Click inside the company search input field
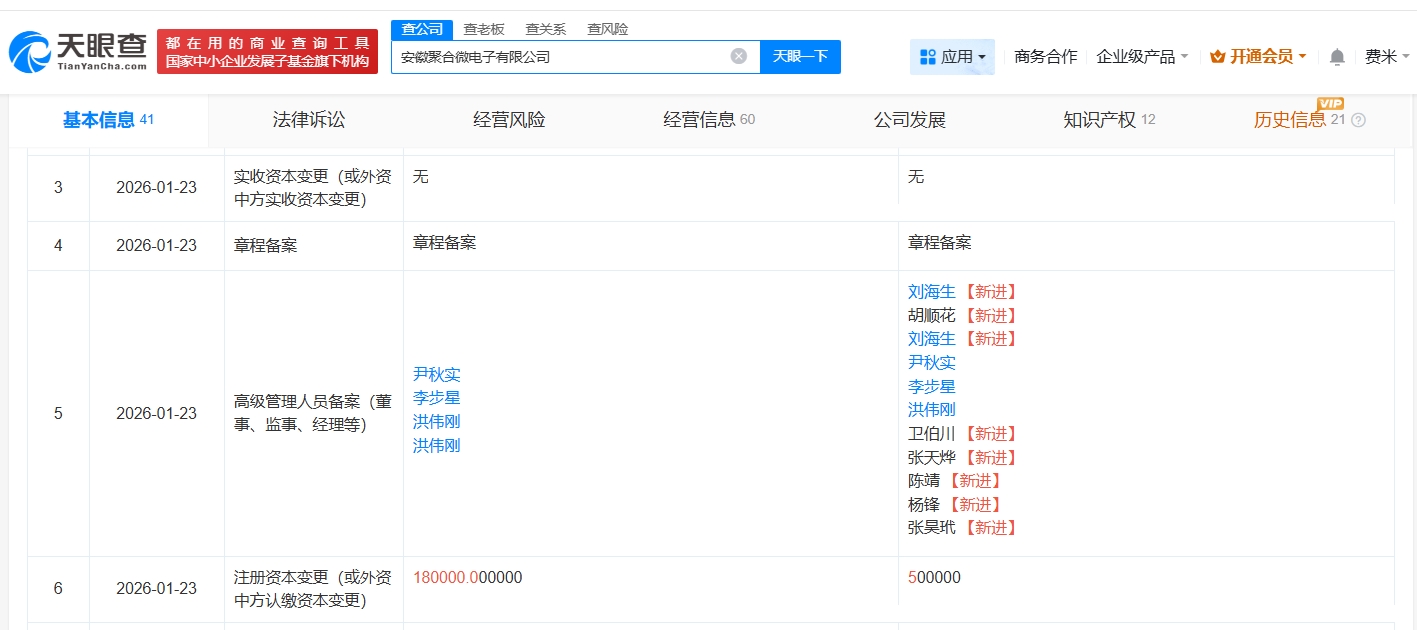The height and width of the screenshot is (630, 1417). [560, 57]
